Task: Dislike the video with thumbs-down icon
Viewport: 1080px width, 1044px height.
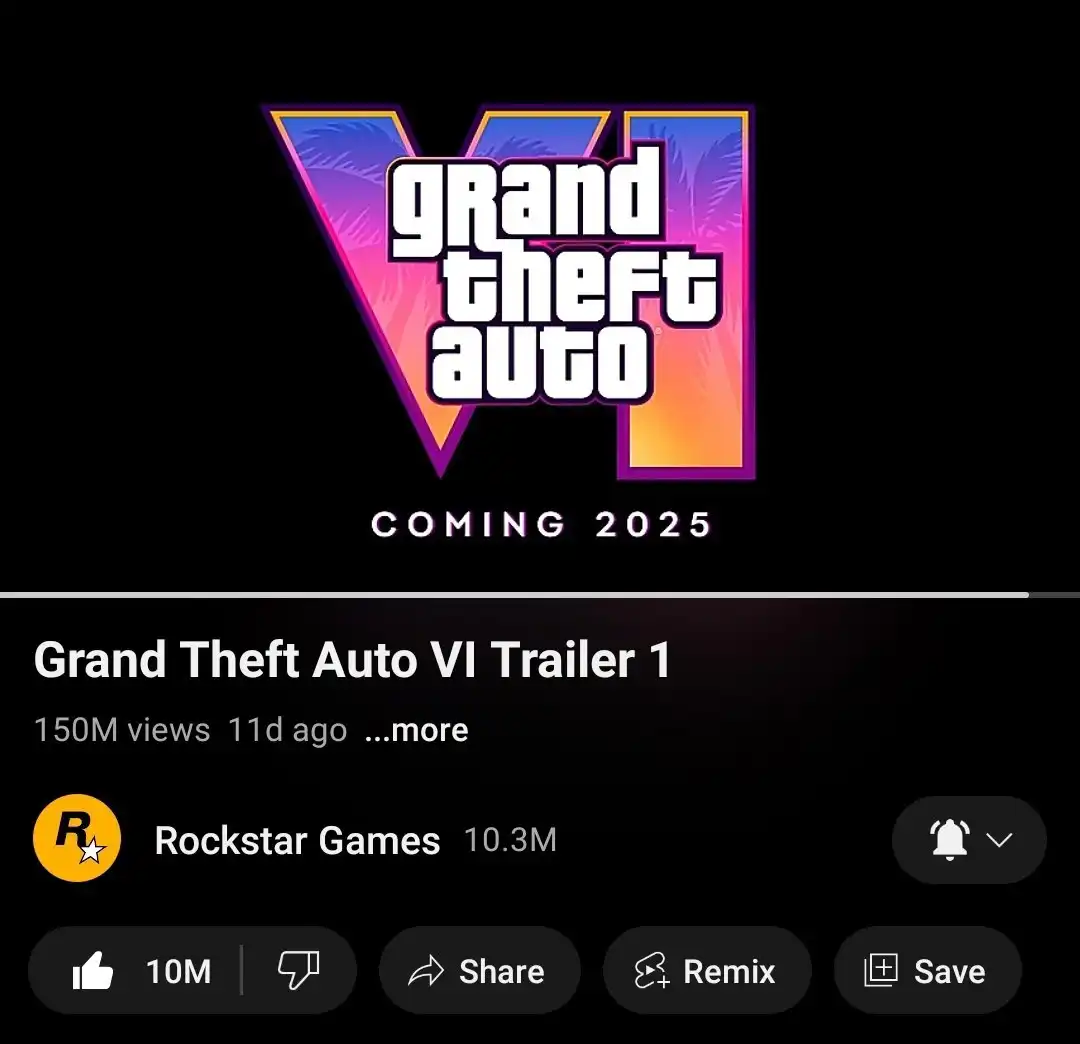Action: (x=298, y=970)
